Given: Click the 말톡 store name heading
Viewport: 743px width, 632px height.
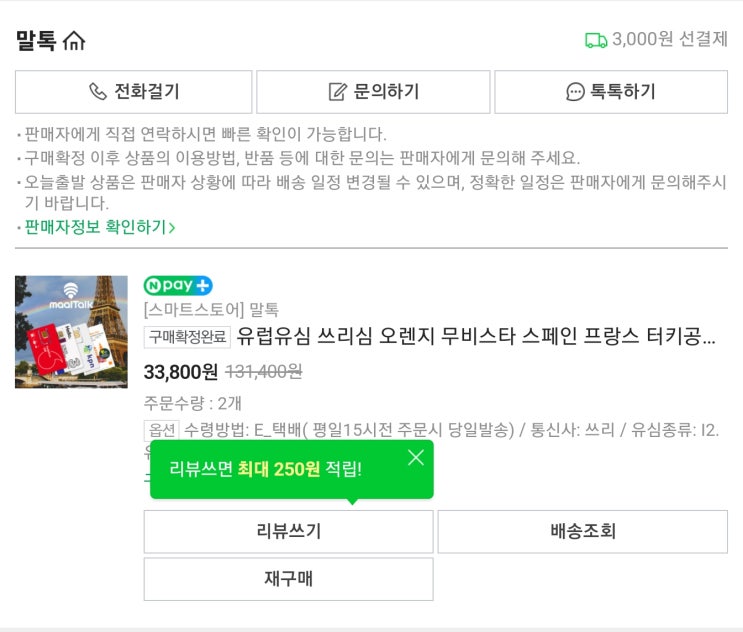Looking at the screenshot, I should coord(36,41).
